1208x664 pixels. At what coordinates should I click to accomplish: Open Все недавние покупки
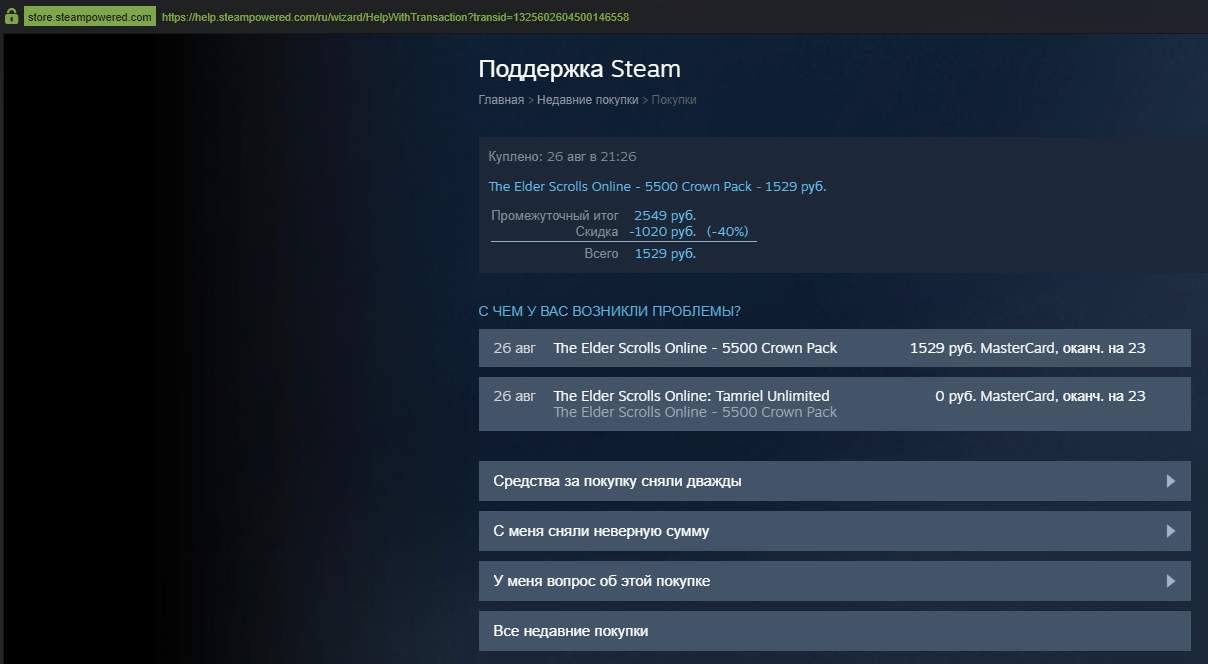pyautogui.click(x=835, y=631)
